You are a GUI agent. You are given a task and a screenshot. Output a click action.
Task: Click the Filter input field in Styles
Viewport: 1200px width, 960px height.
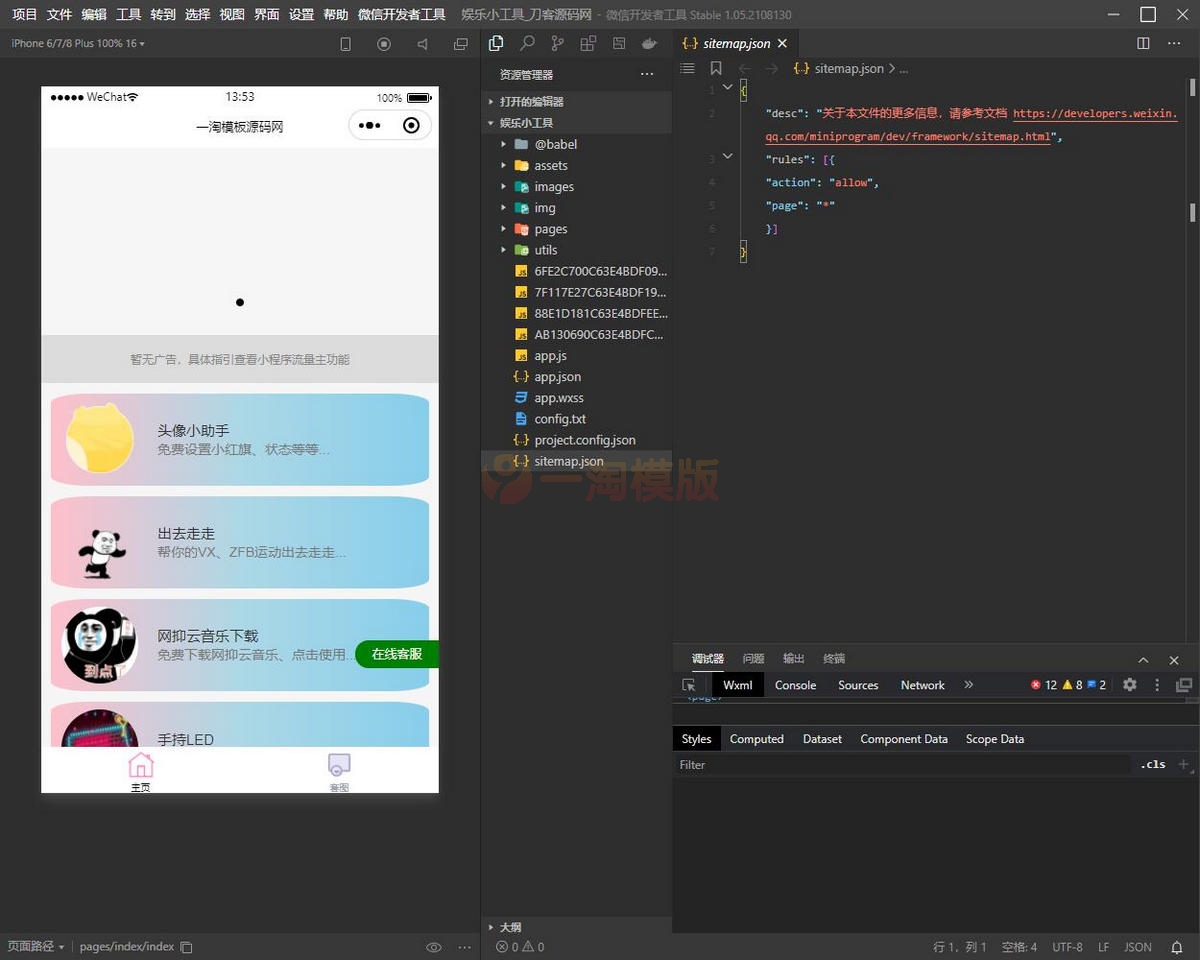[900, 765]
